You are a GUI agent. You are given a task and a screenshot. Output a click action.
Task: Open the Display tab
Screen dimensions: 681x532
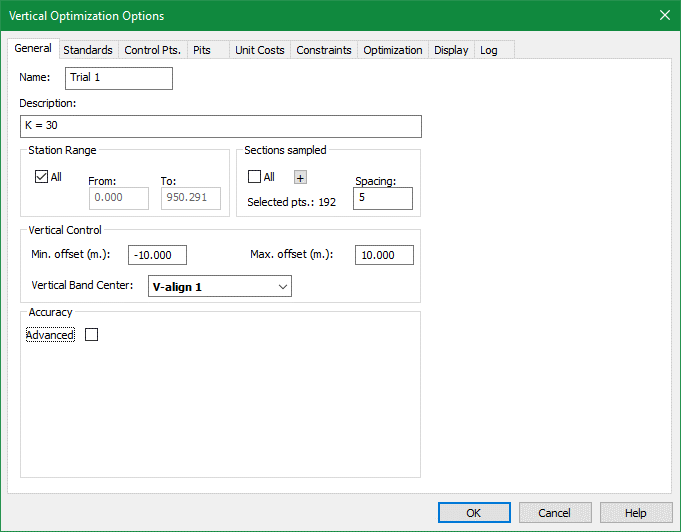[x=451, y=50]
